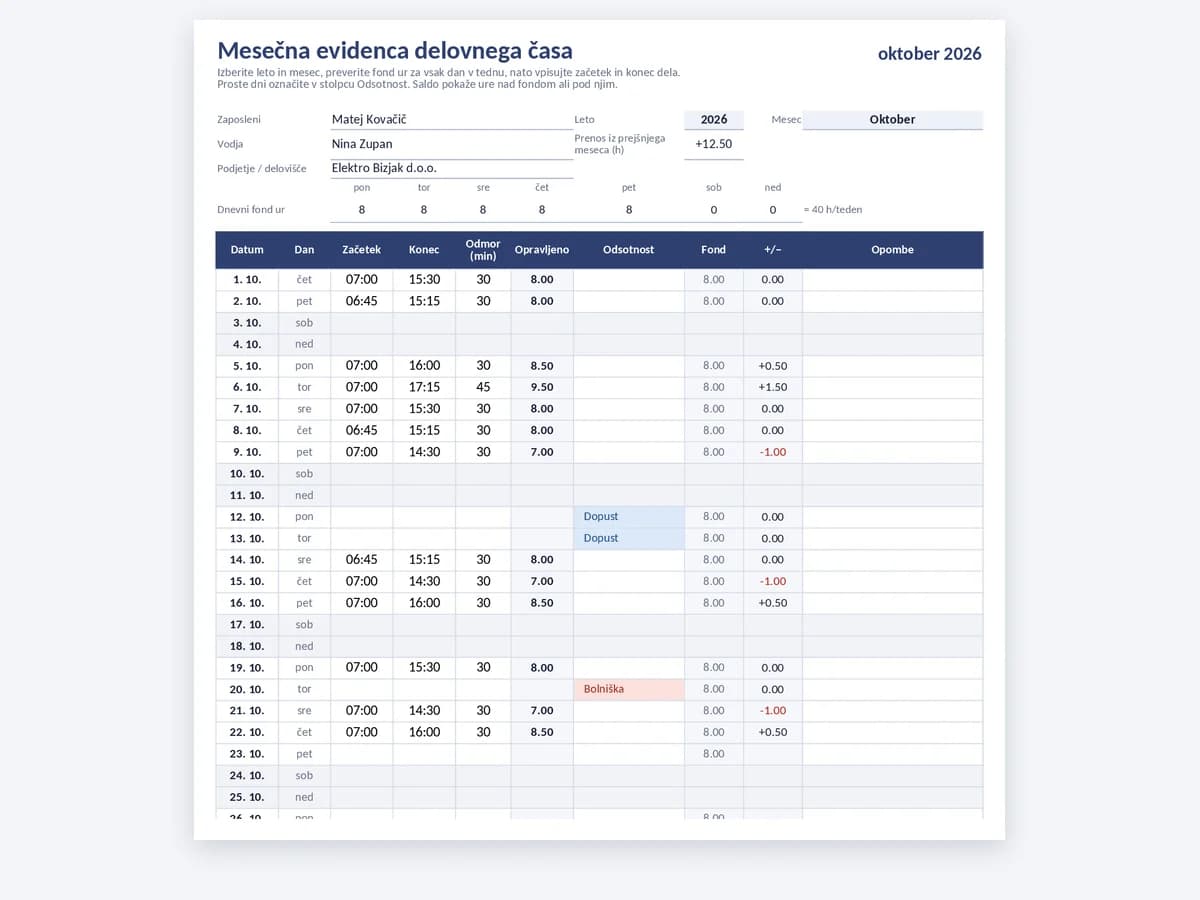This screenshot has height=900, width=1200.
Task: Select worked hours 7.00 on 15. 10.
Action: 542,581
